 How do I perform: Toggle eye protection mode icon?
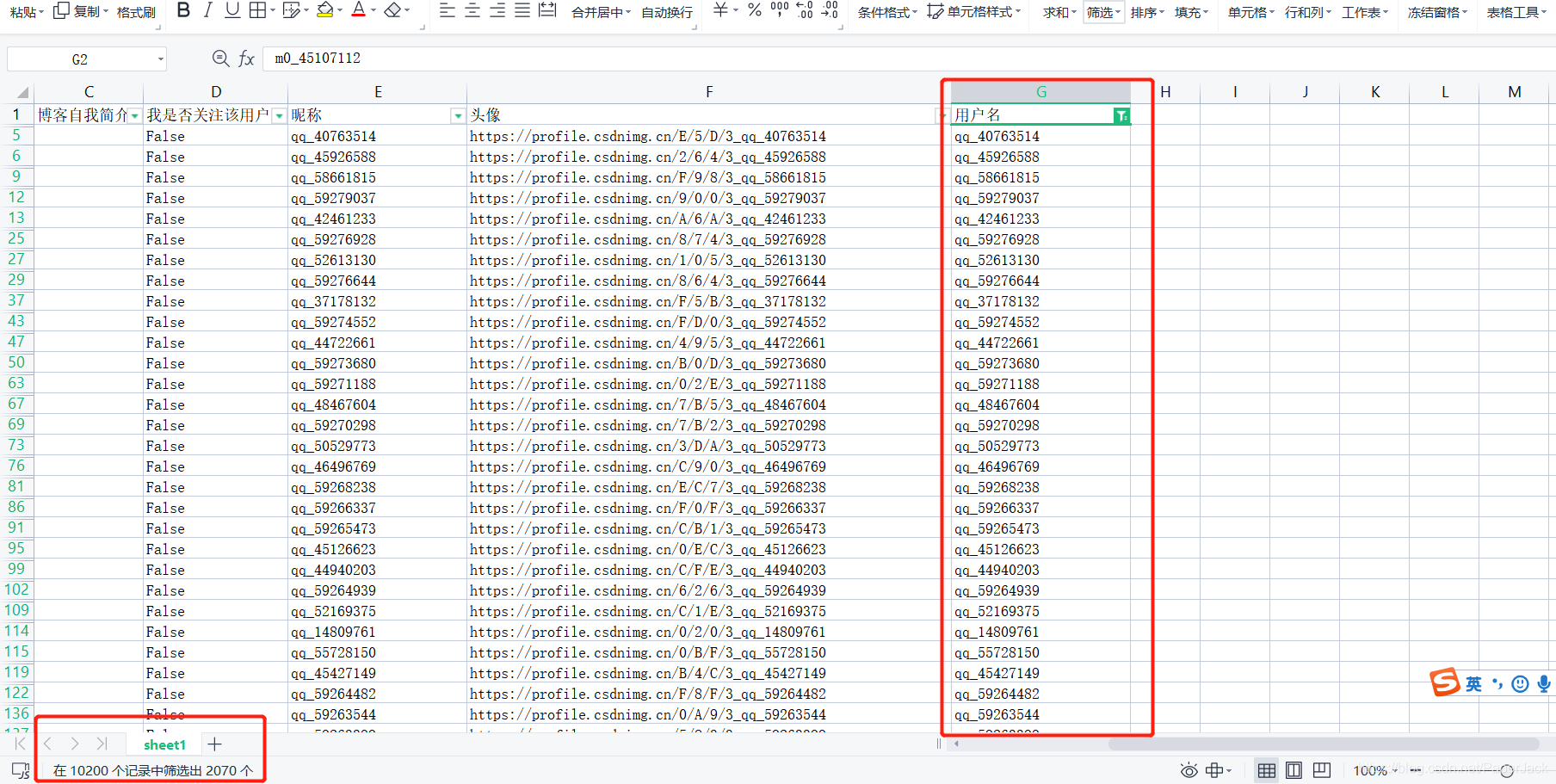click(1189, 770)
